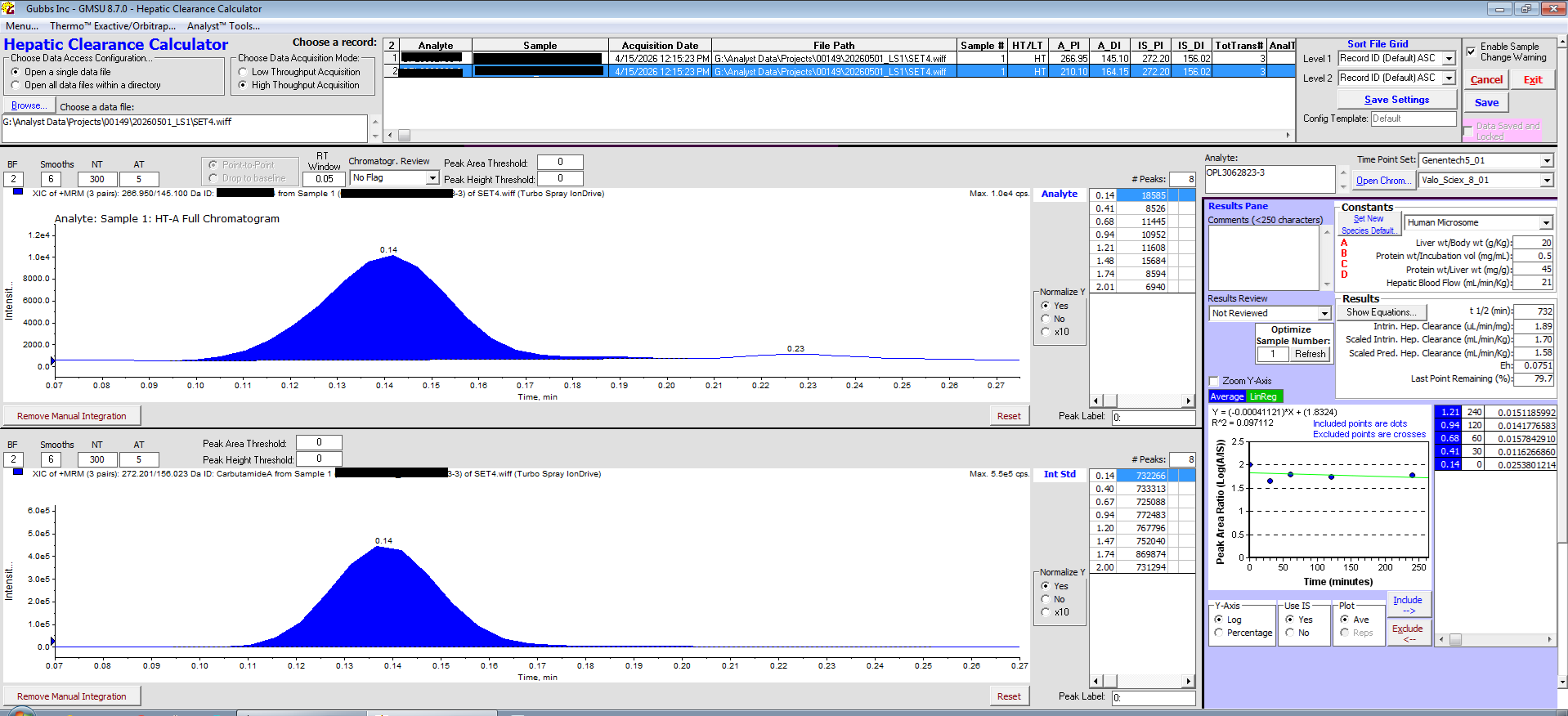
Task: Enable the Zoom Y-Axis checkbox
Action: click(x=1214, y=381)
